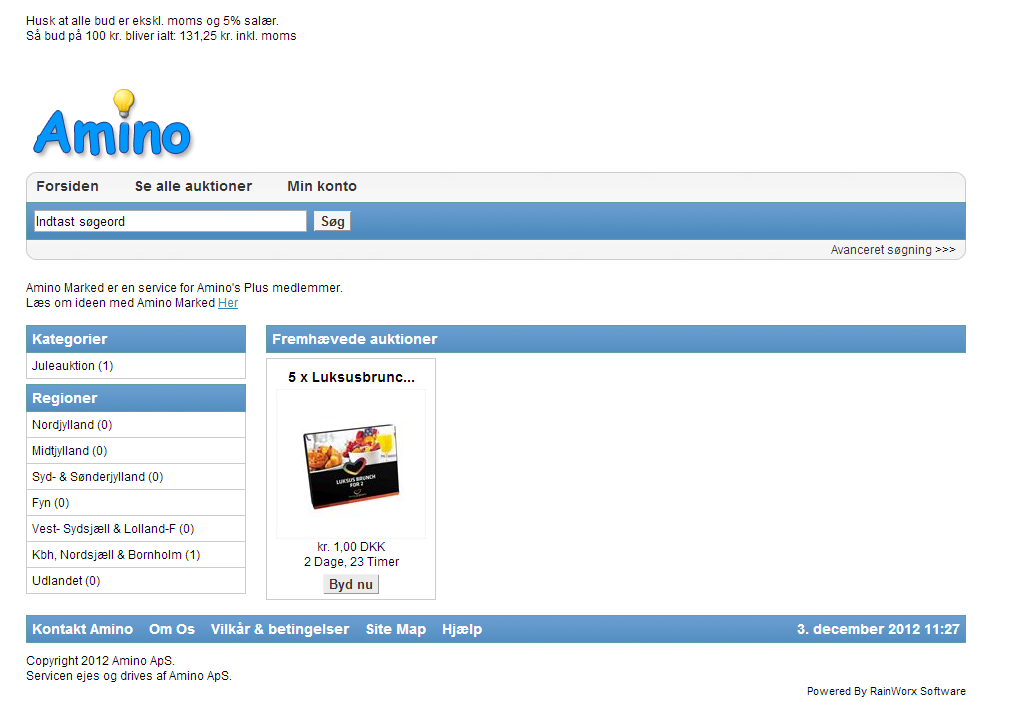This screenshot has height=706, width=1020.
Task: Click 'Husk at alle bud er ekskl. moms' notice
Action: point(152,21)
